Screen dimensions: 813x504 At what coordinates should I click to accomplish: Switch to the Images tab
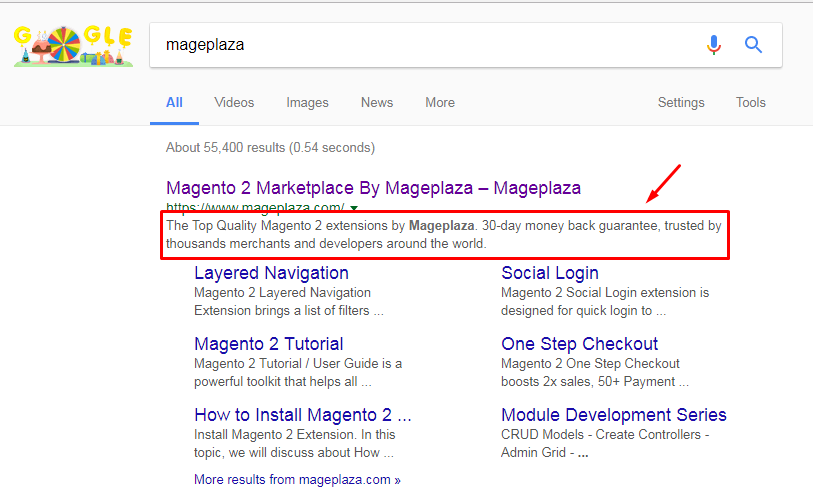[307, 103]
